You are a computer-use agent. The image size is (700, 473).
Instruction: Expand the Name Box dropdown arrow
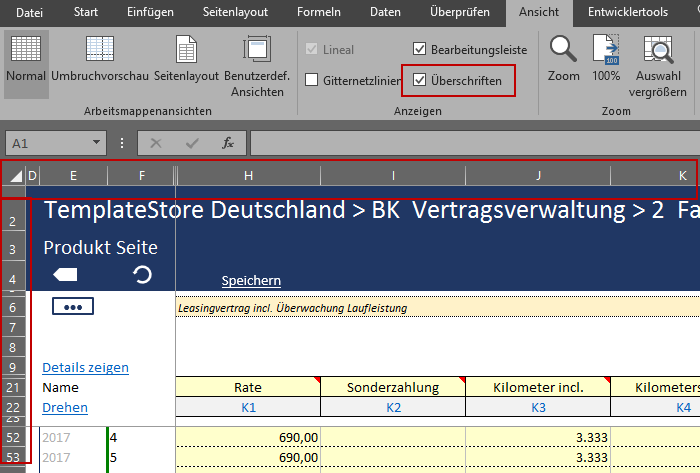(x=96, y=143)
